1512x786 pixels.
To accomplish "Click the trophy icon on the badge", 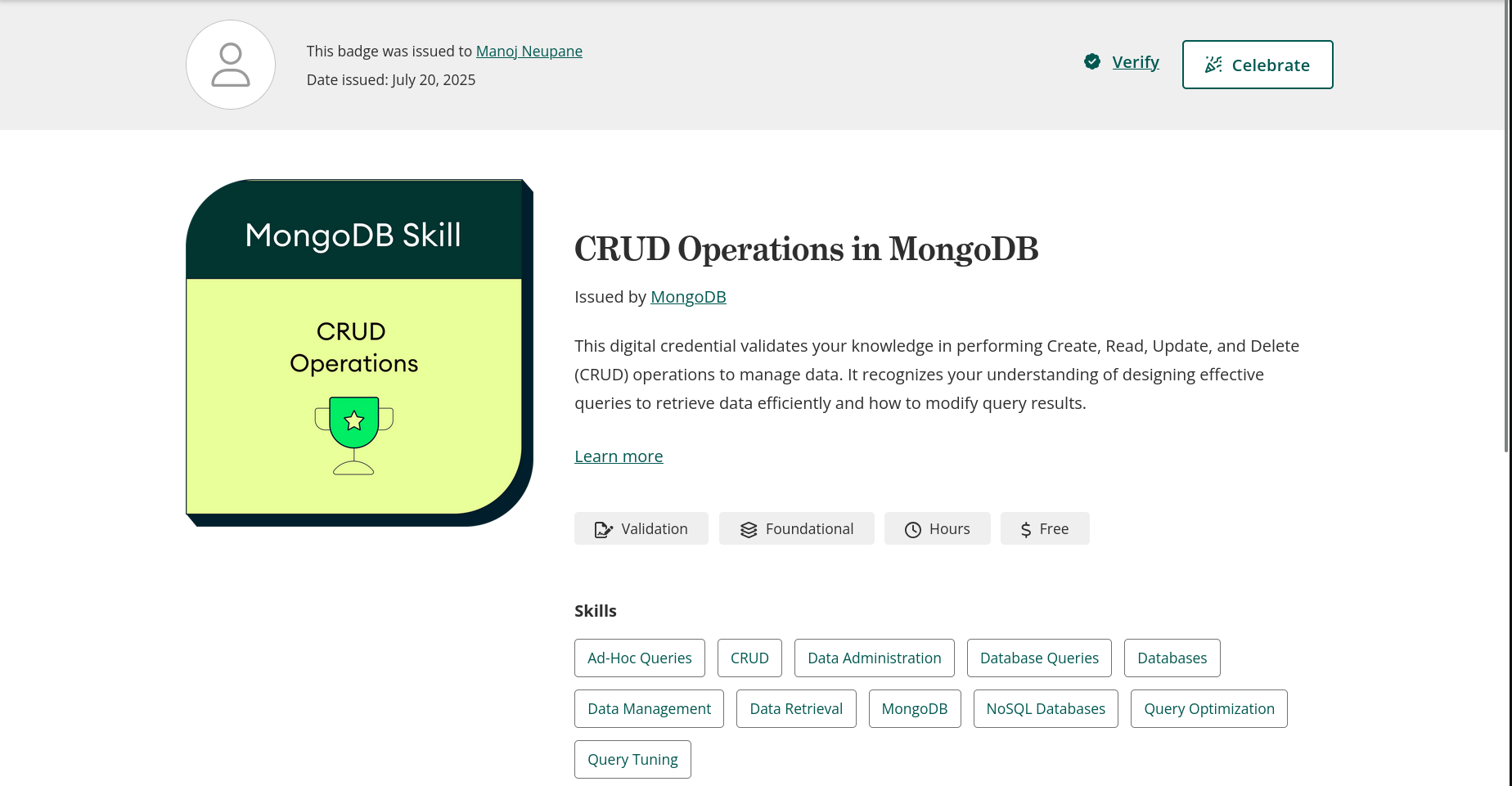I will click(354, 435).
